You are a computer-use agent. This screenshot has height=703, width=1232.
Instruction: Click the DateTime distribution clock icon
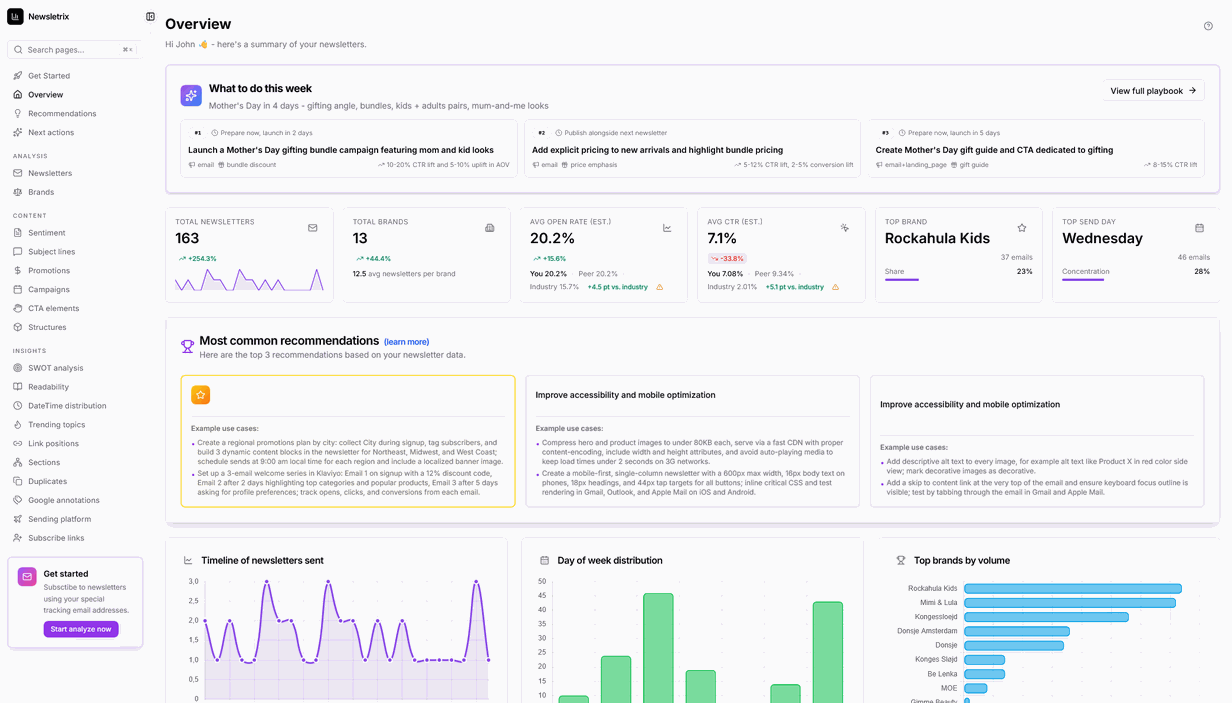click(18, 406)
